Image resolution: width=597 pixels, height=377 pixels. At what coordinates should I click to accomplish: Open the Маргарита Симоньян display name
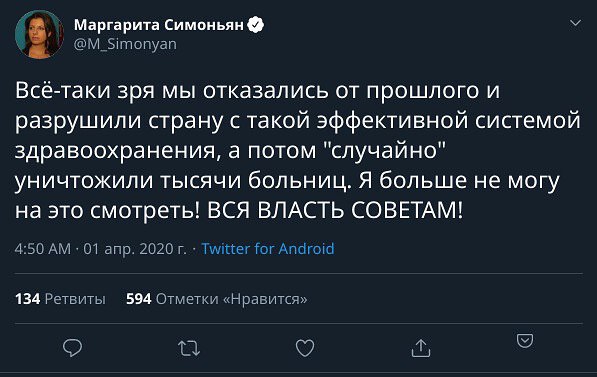[x=159, y=25]
